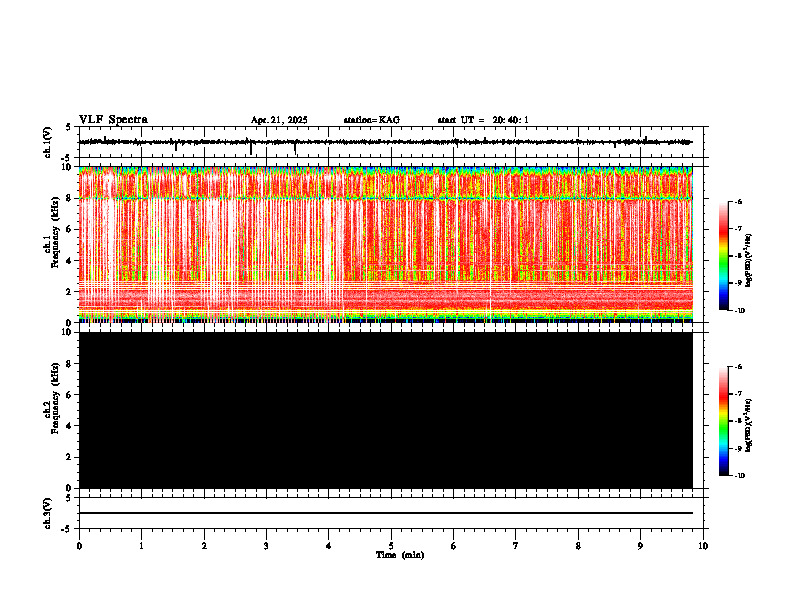Image resolution: width=792 pixels, height=612 pixels.
Task: Click the "7" minute tick label
Action: tap(516, 546)
